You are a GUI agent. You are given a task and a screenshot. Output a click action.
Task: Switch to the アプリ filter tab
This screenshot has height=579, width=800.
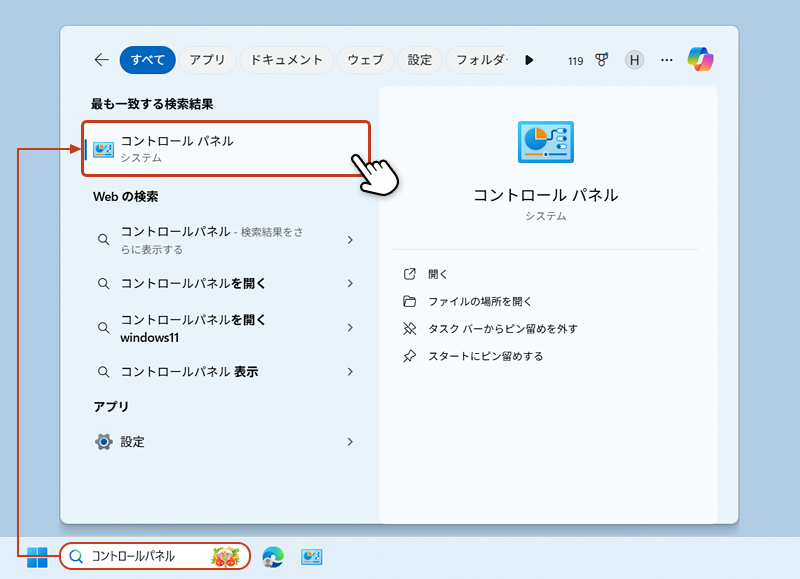pyautogui.click(x=207, y=60)
